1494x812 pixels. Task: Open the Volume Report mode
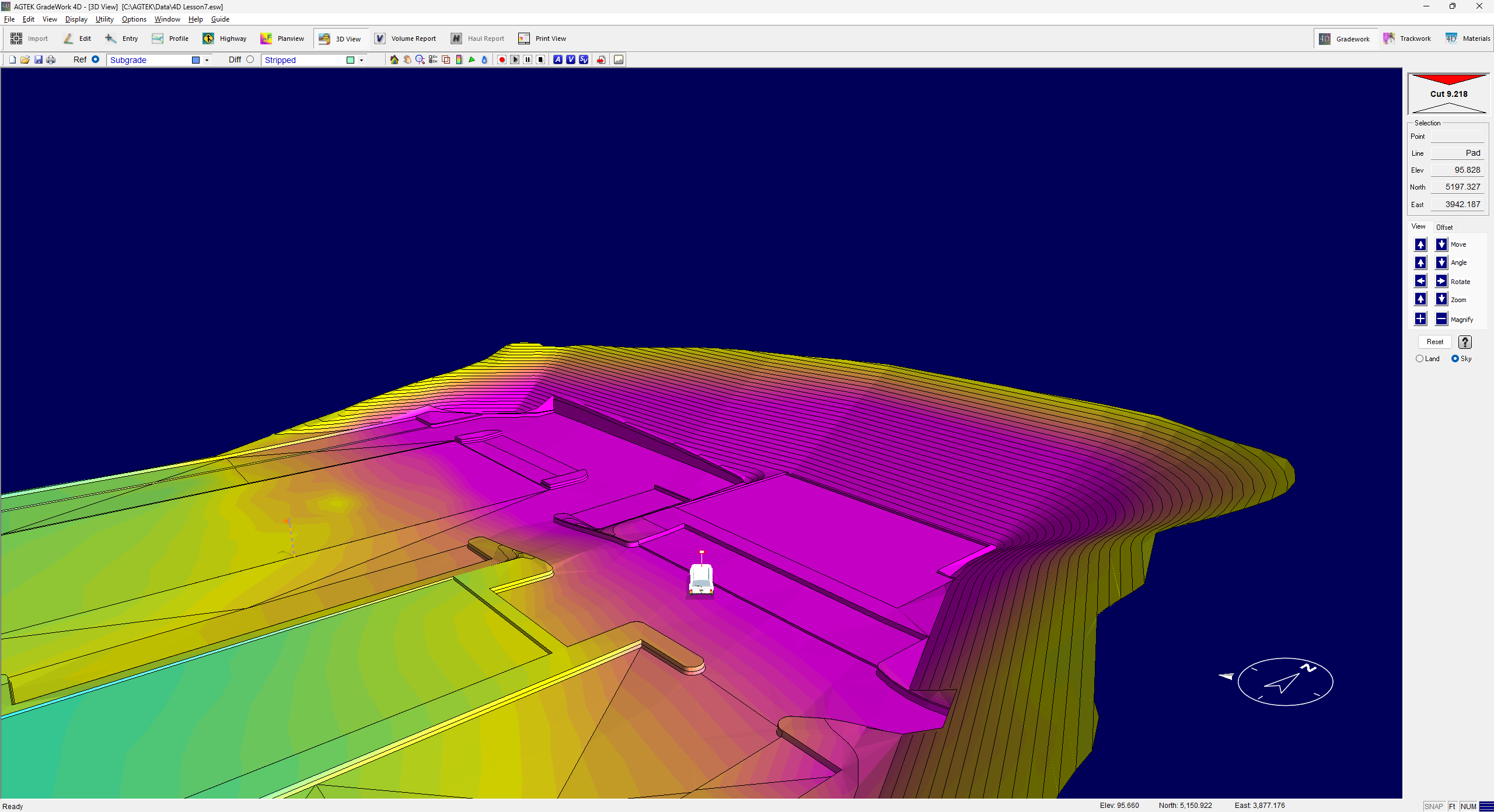pos(406,38)
